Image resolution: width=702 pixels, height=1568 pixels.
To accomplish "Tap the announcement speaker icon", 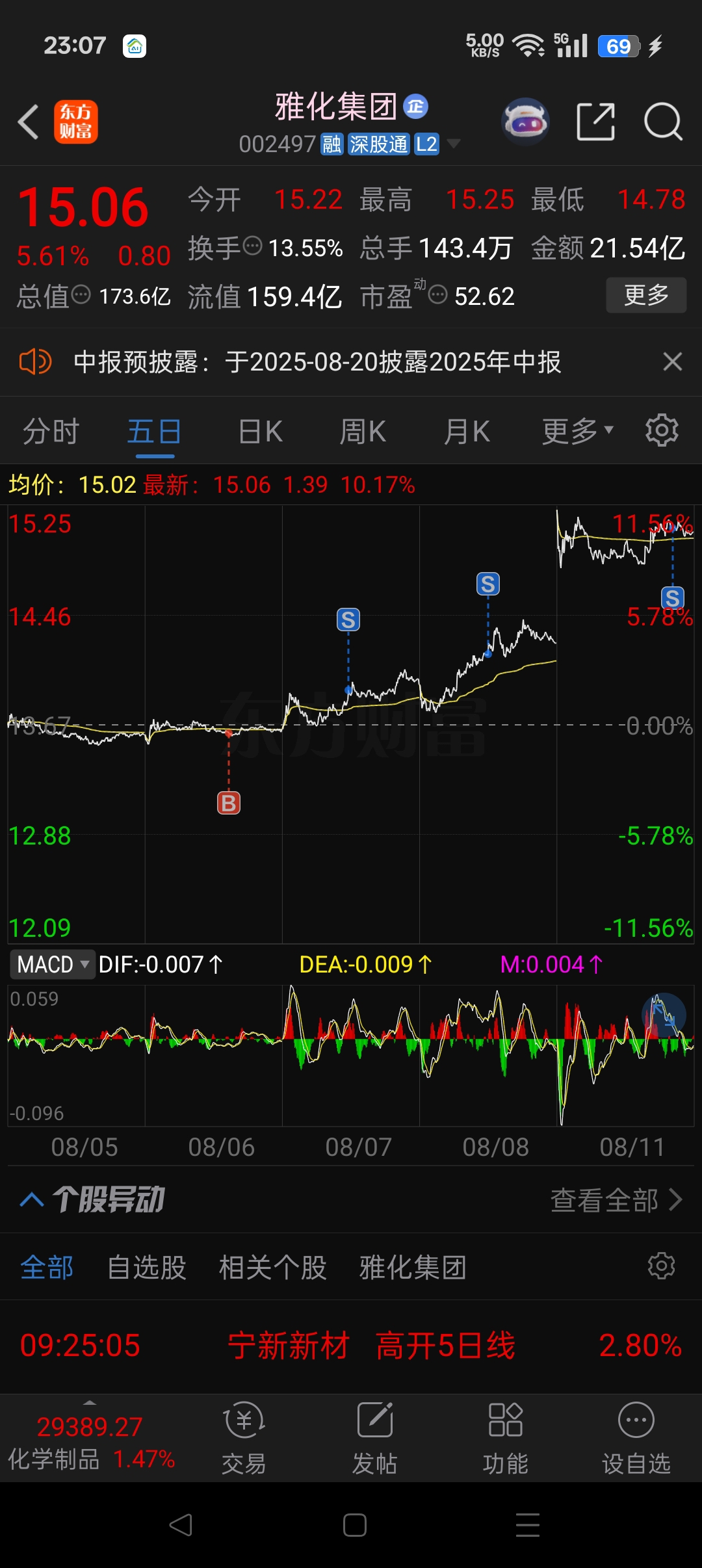I will click(x=35, y=361).
